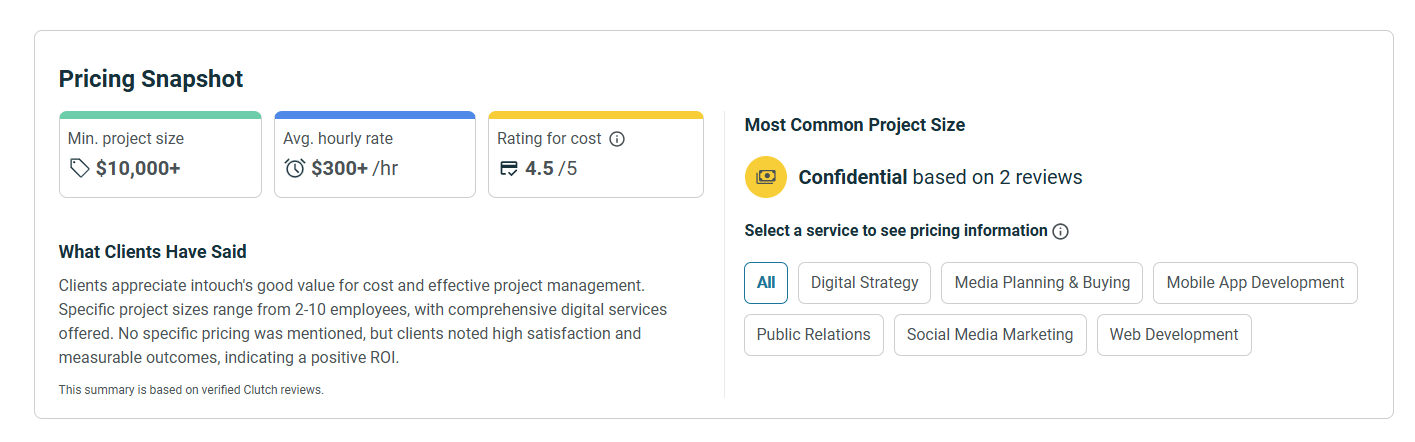
Task: Click the Most Common Project Size heading
Action: point(854,125)
